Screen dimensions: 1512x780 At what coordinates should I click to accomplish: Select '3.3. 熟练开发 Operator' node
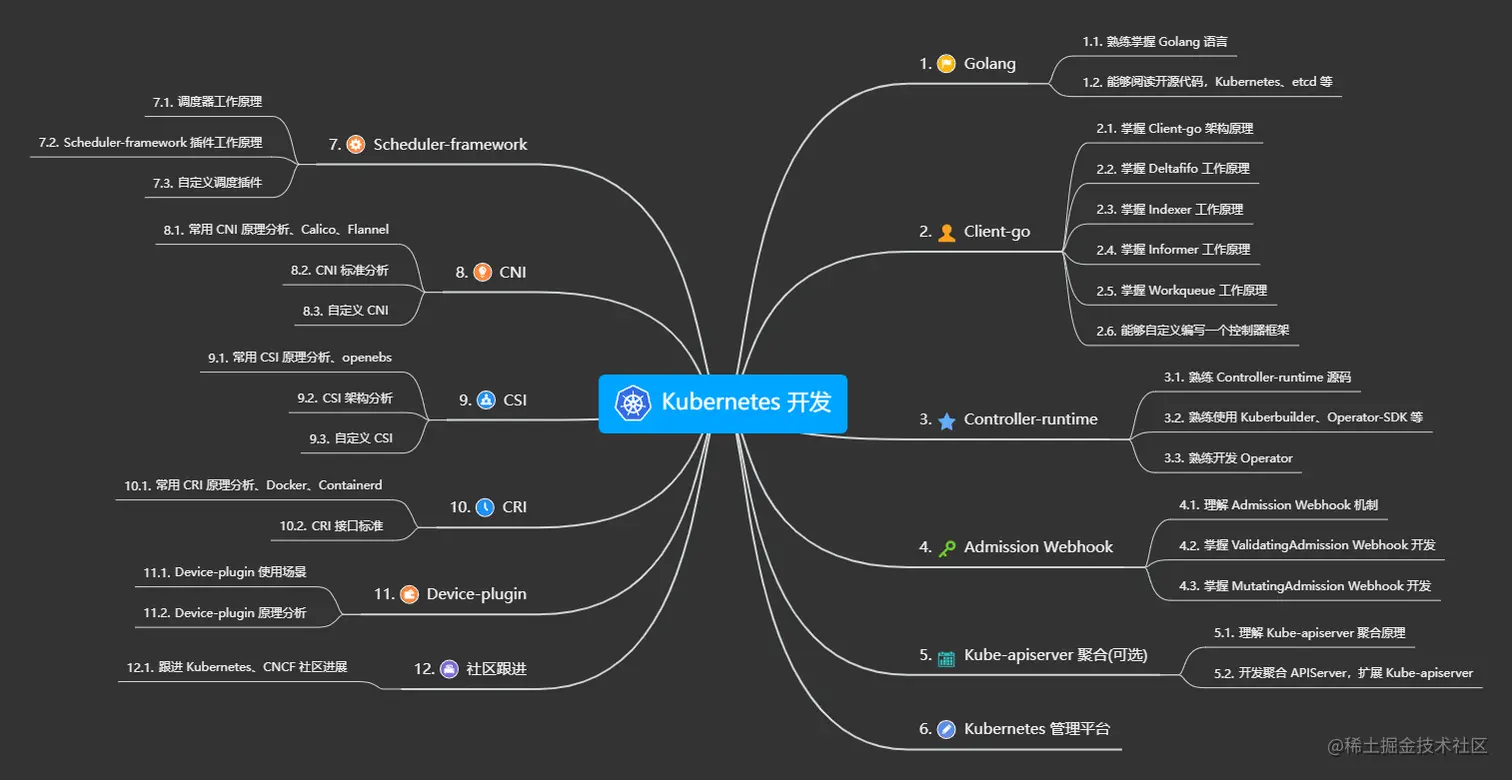(1228, 459)
